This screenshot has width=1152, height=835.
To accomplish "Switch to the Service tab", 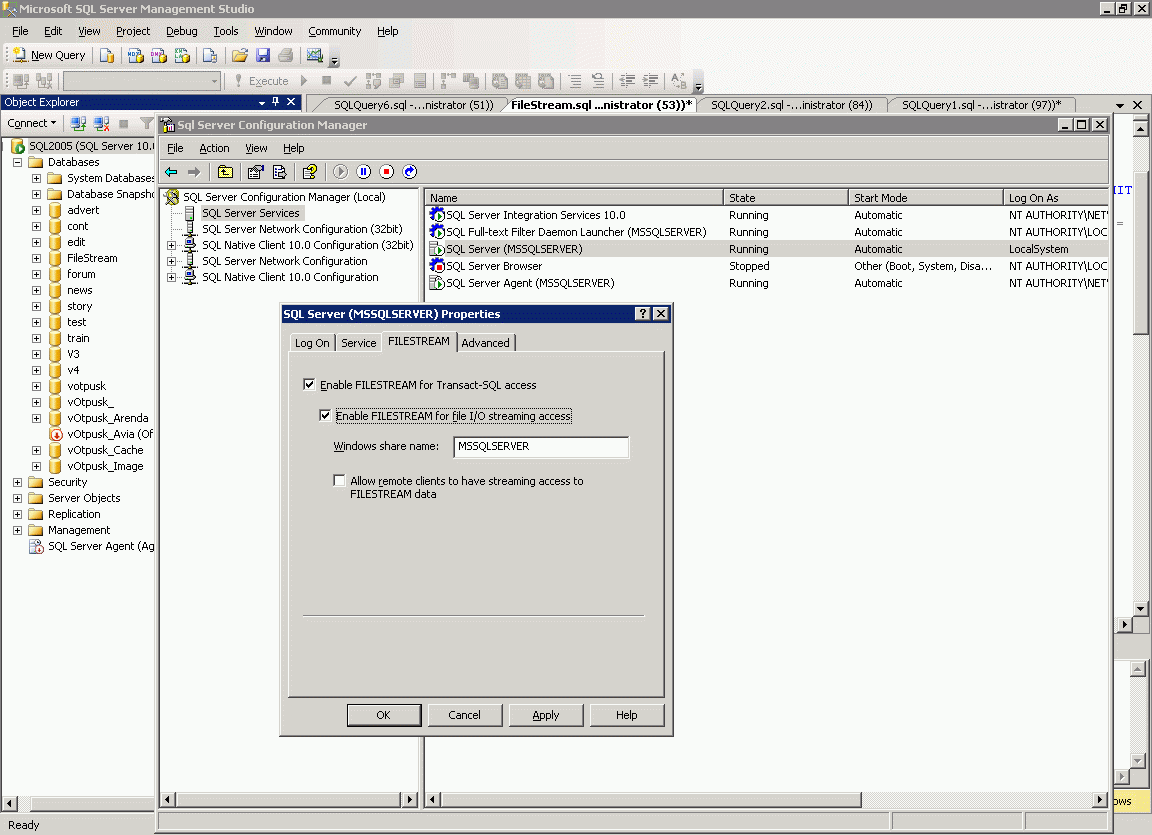I will 359,343.
